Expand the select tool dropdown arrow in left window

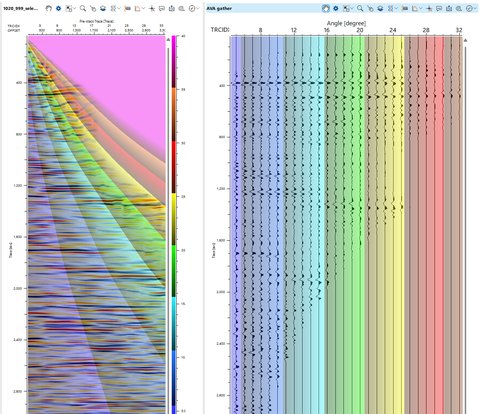(74, 9)
